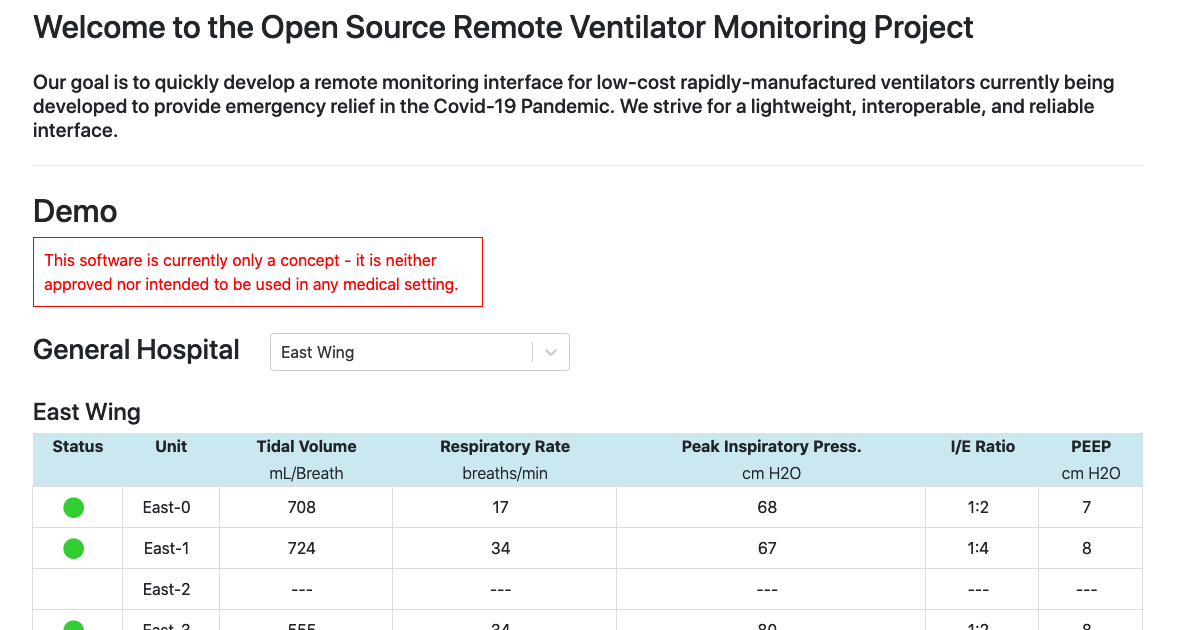Click the green status indicator for East-1
The image size is (1200, 630).
coord(73,548)
